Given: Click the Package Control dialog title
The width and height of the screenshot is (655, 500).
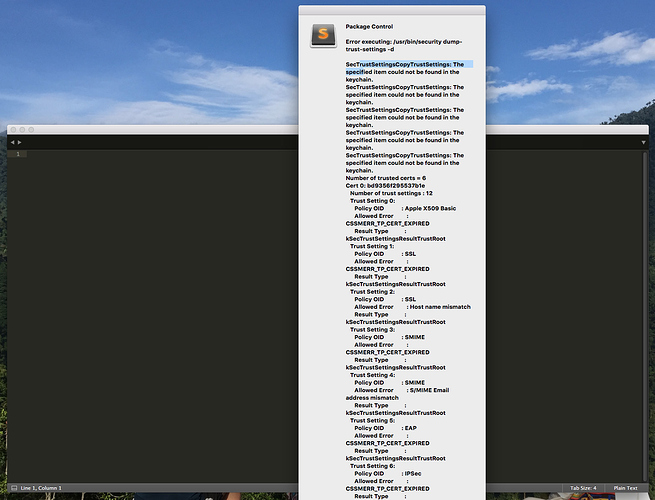Looking at the screenshot, I should pos(369,27).
